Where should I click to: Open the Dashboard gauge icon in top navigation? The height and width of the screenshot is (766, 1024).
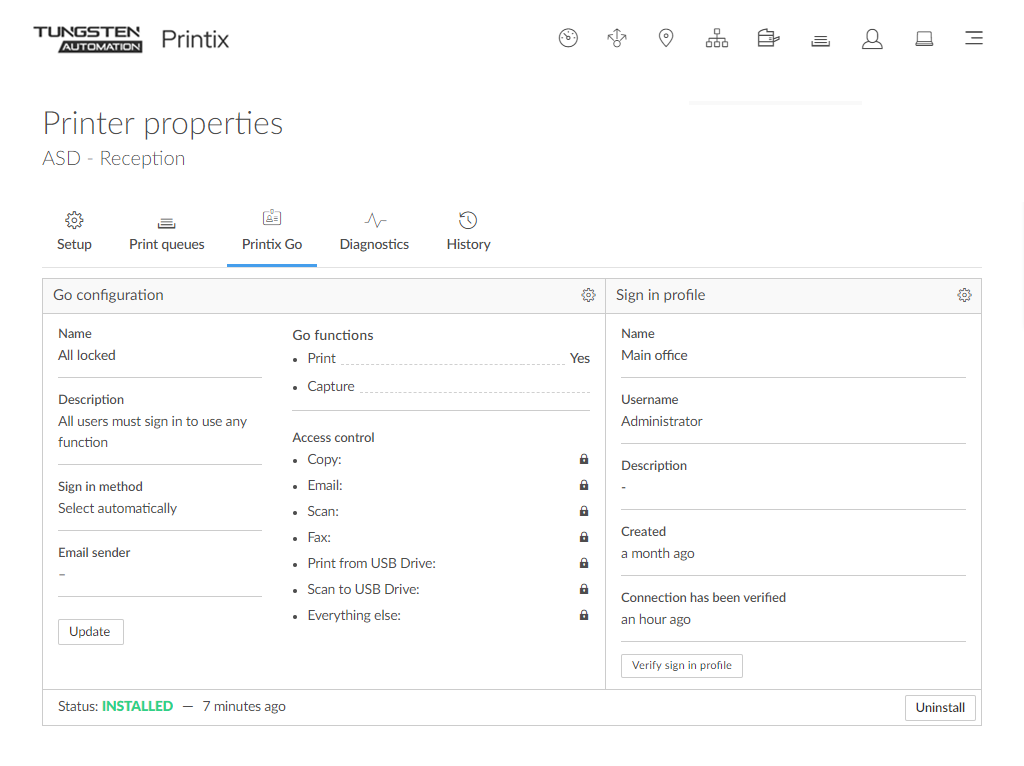click(x=568, y=39)
